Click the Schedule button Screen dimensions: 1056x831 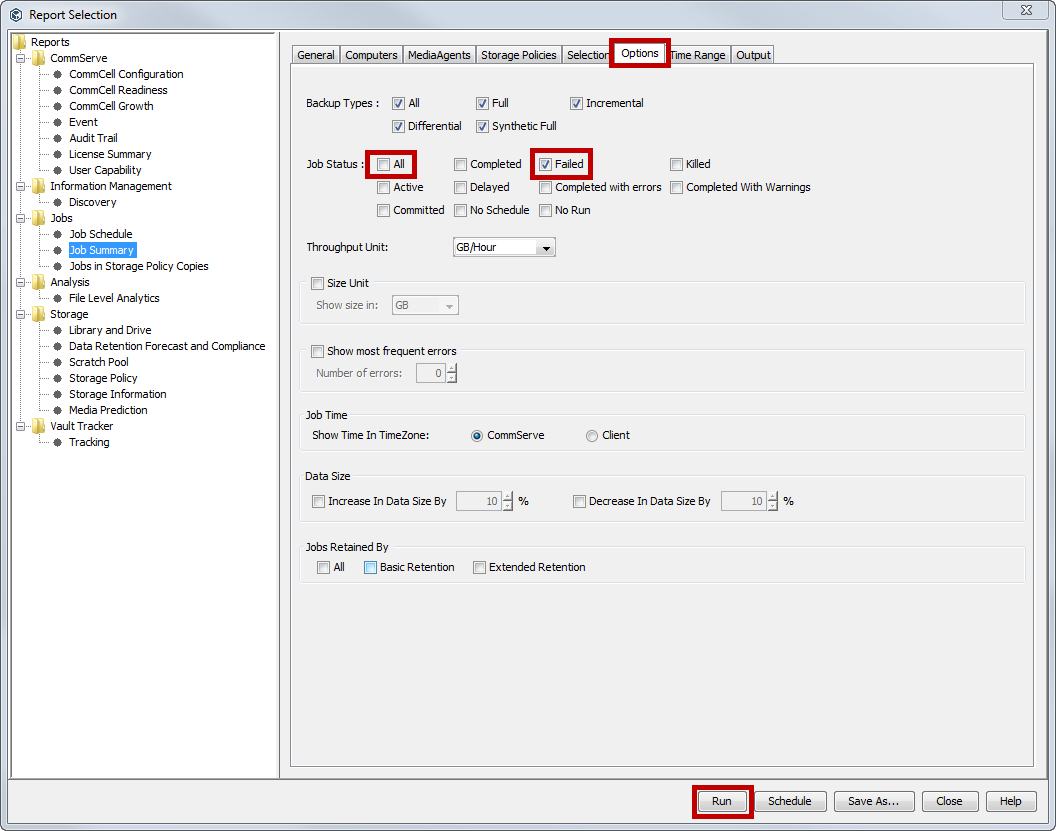tap(789, 801)
